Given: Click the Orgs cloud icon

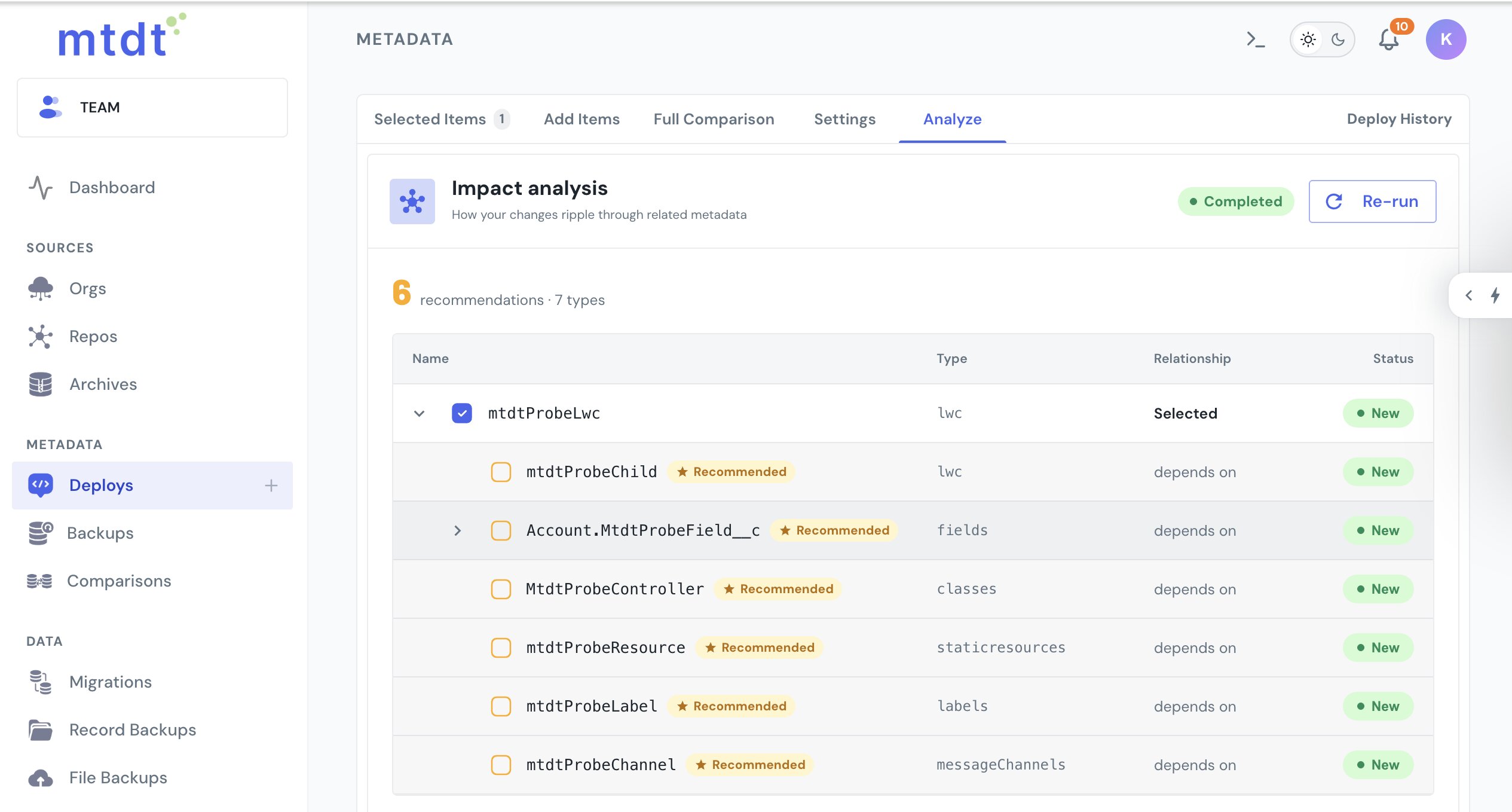Looking at the screenshot, I should [41, 288].
